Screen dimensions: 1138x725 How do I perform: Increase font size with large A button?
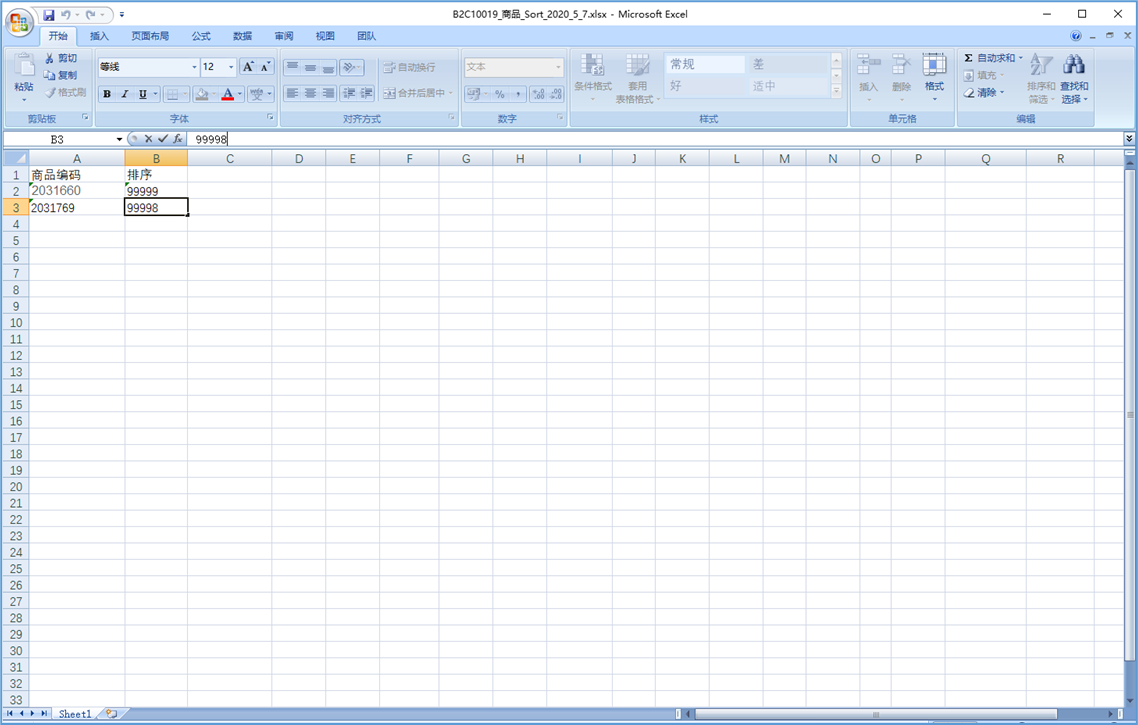(x=248, y=67)
